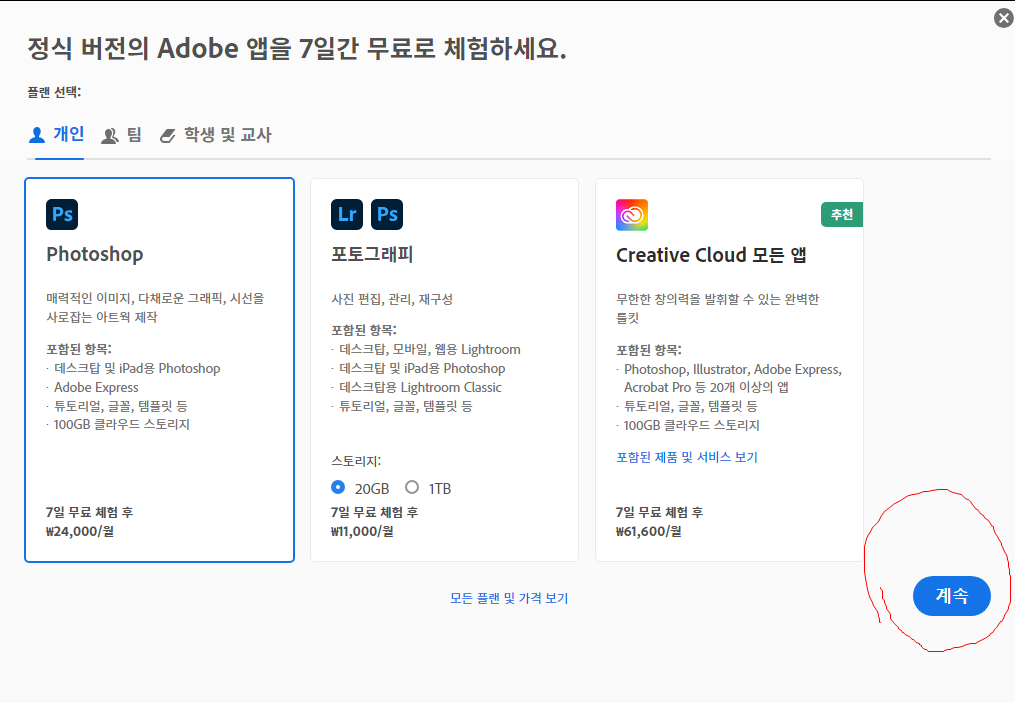Click the 사진 편집, 관리, 재구성 description
Image resolution: width=1015 pixels, height=703 pixels.
point(392,299)
